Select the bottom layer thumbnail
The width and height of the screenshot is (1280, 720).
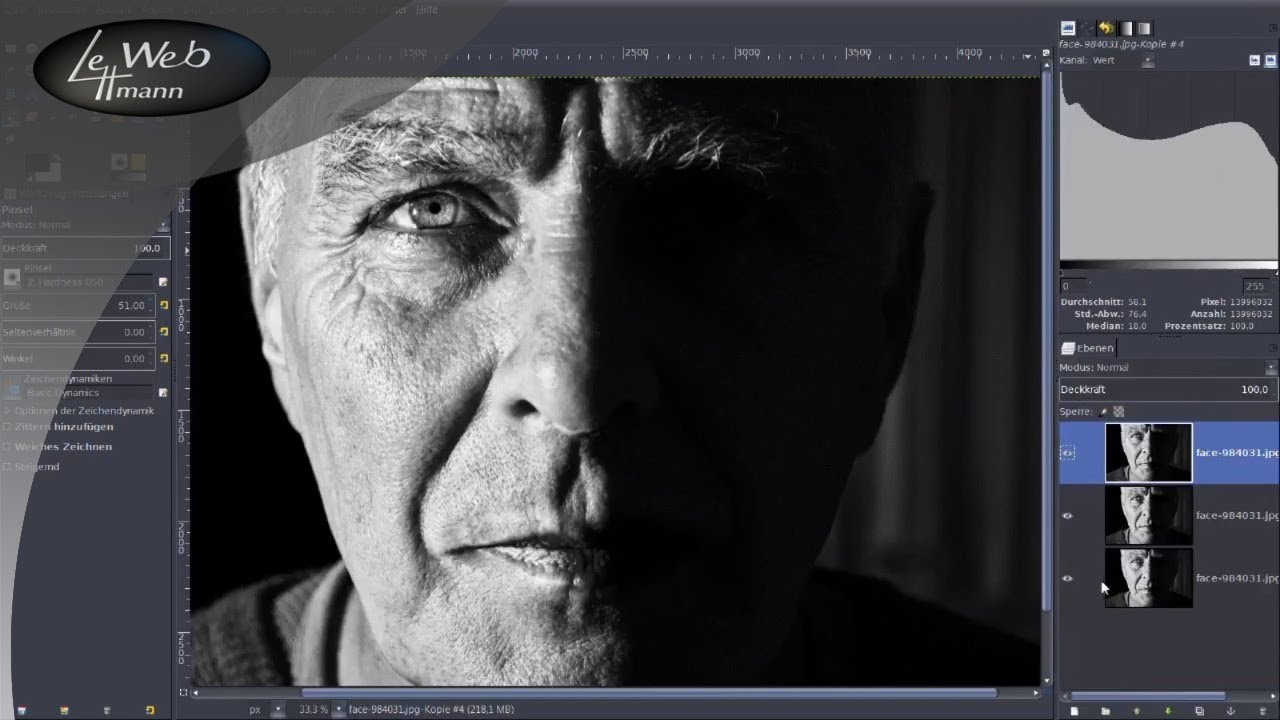pos(1148,578)
